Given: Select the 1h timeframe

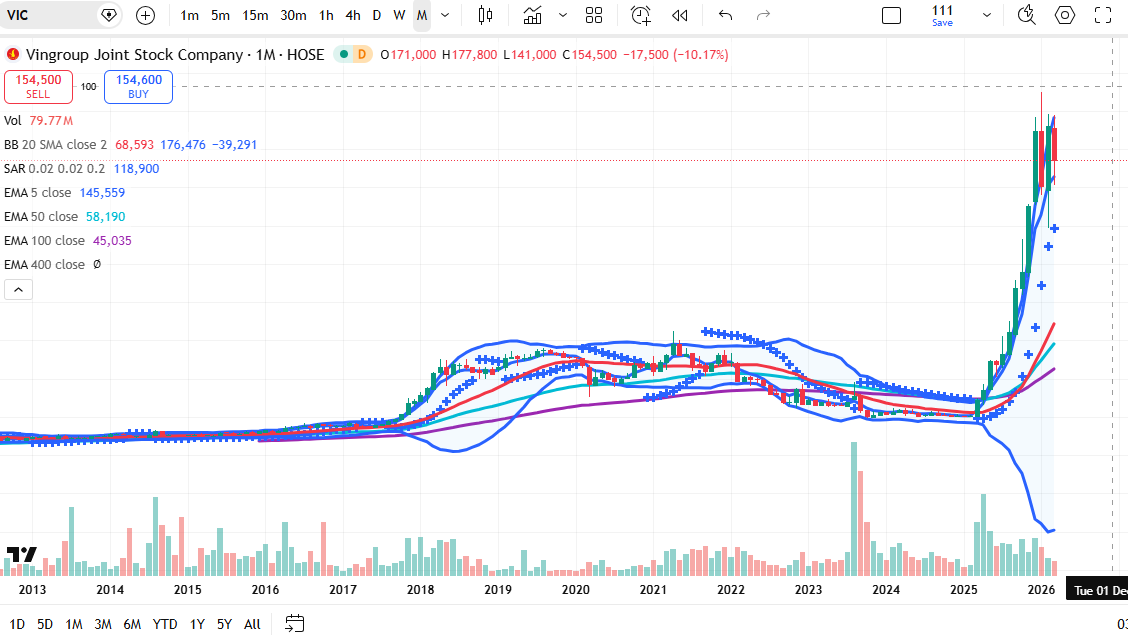Looking at the screenshot, I should click(326, 15).
